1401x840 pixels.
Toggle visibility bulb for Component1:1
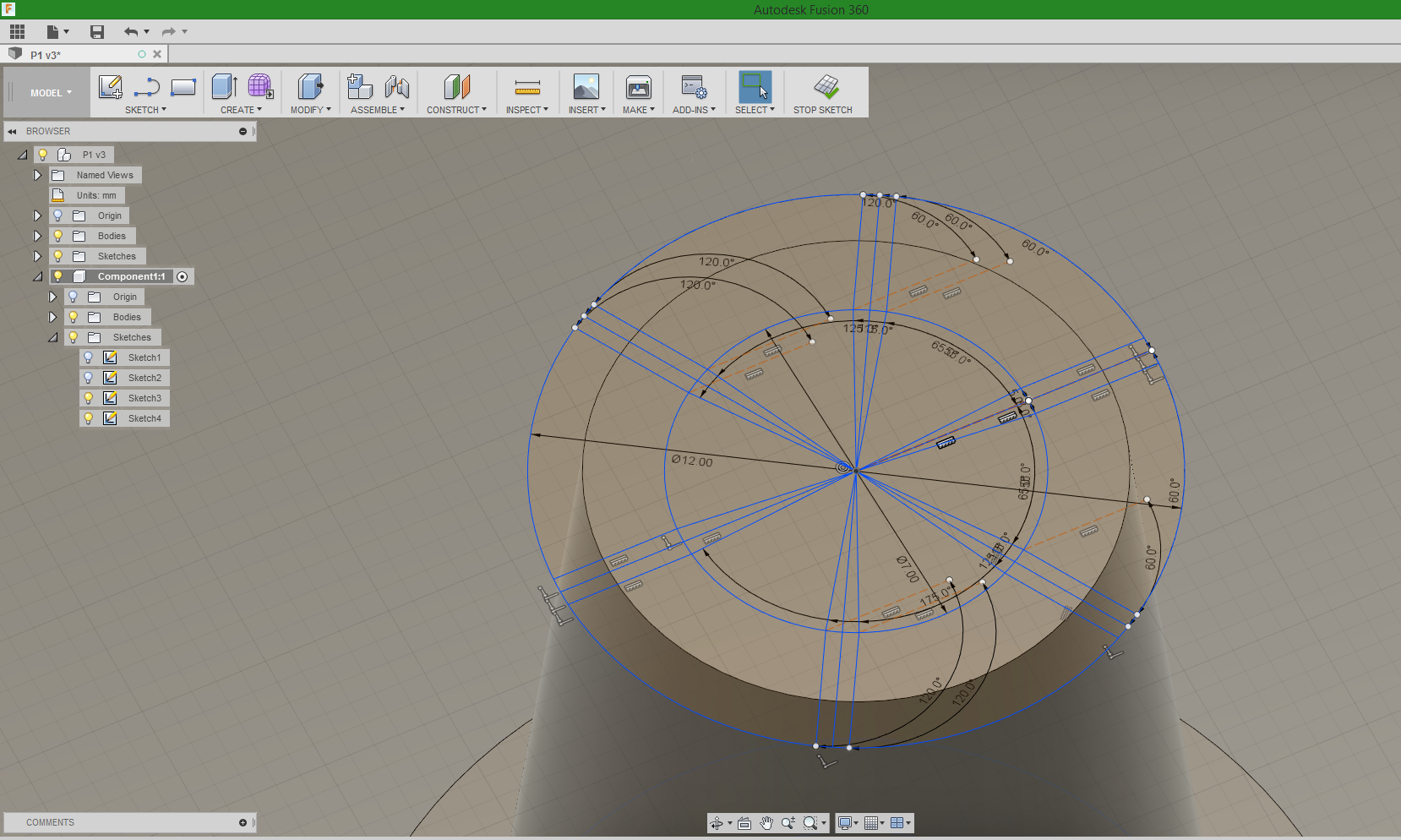(x=57, y=276)
